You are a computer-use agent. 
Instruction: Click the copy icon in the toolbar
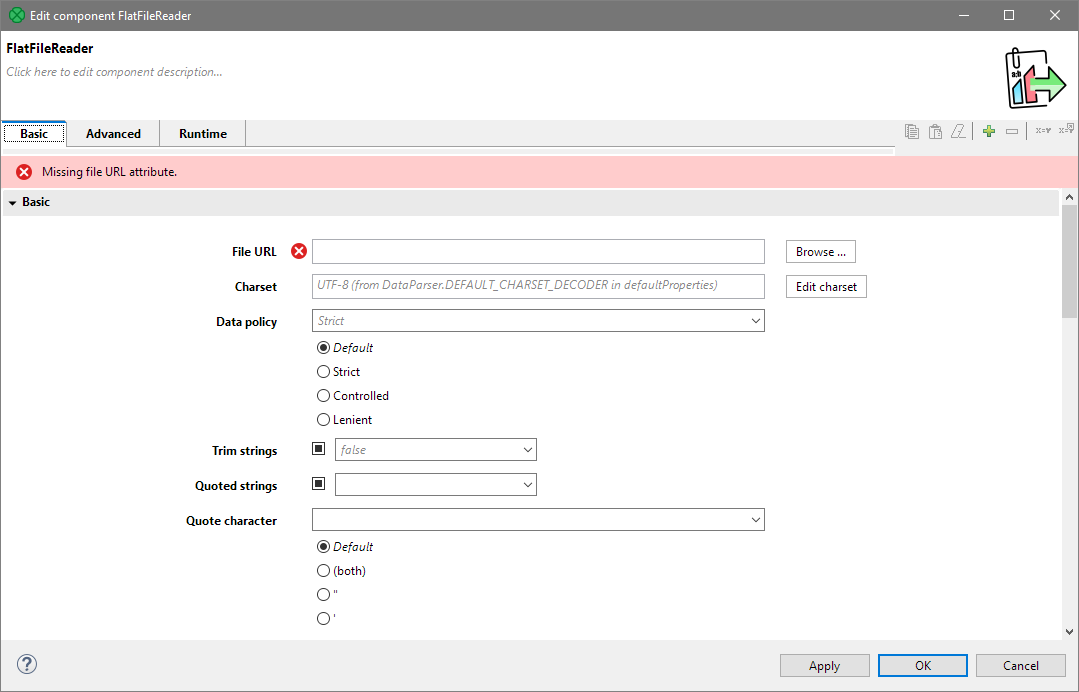(x=911, y=131)
